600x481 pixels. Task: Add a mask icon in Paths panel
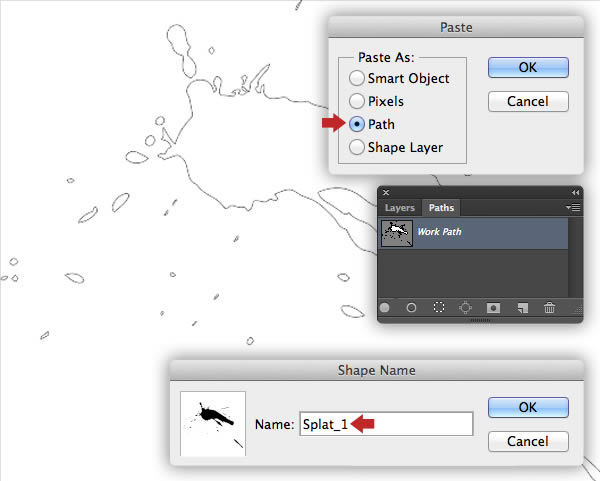coord(493,308)
